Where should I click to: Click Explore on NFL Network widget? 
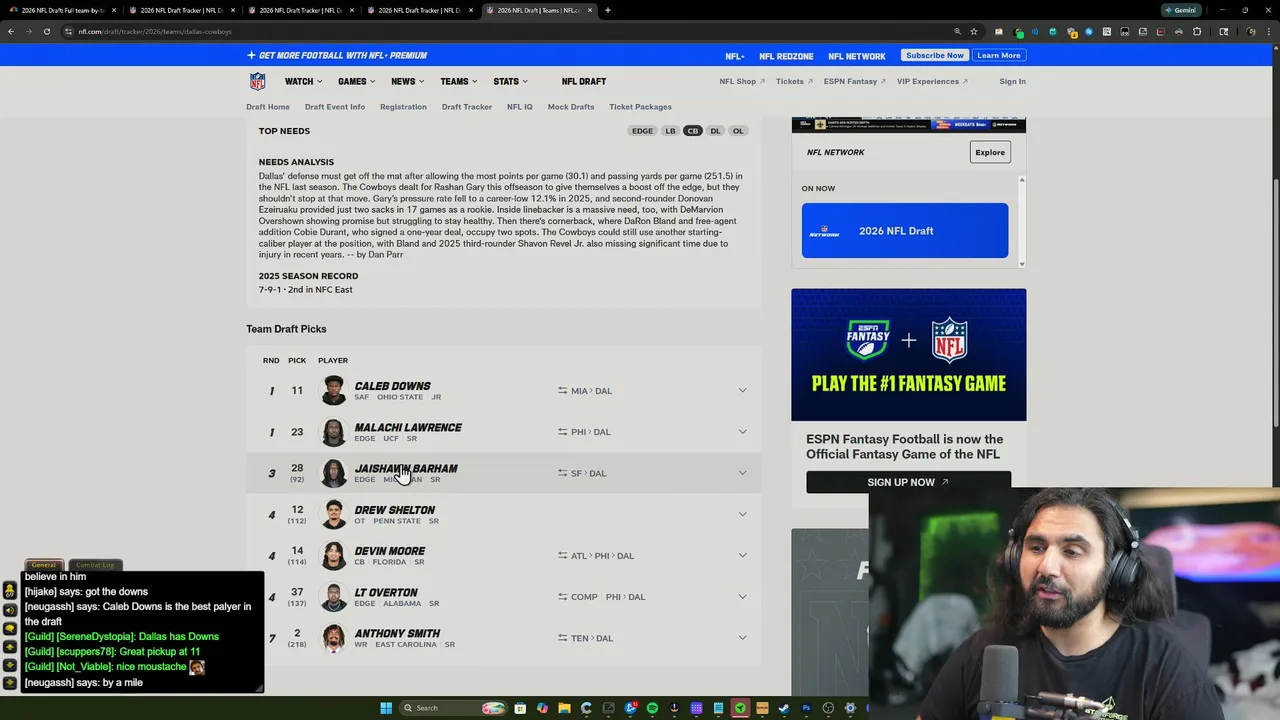[x=990, y=152]
